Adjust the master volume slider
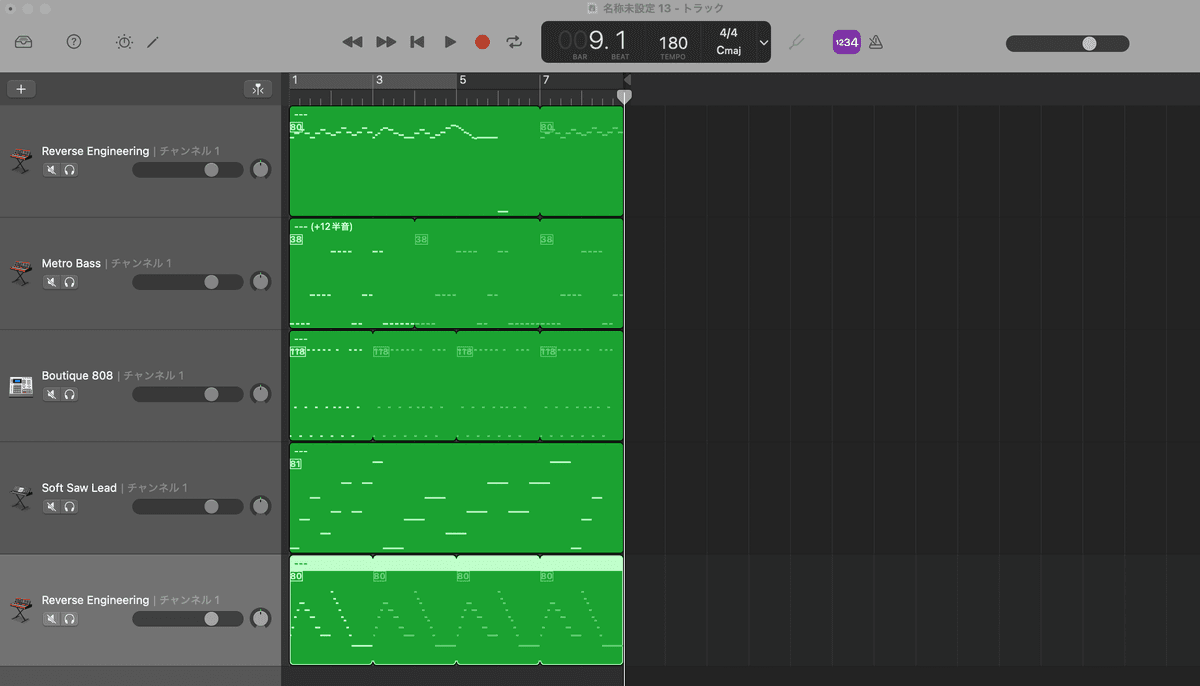This screenshot has width=1200, height=686. 1067,43
